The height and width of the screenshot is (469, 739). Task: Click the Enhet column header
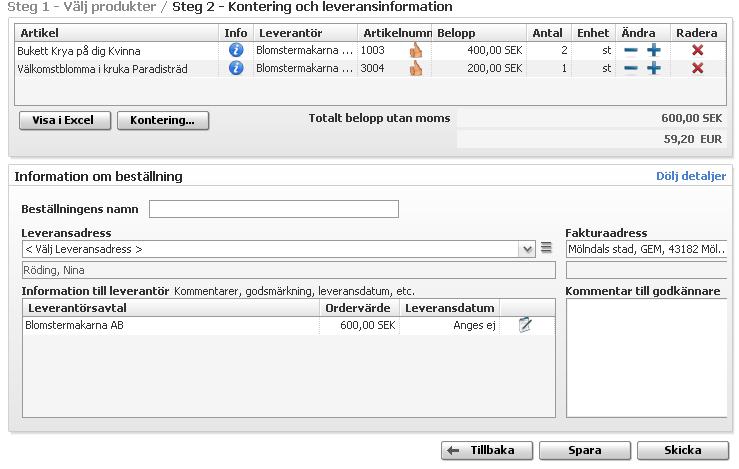point(593,33)
